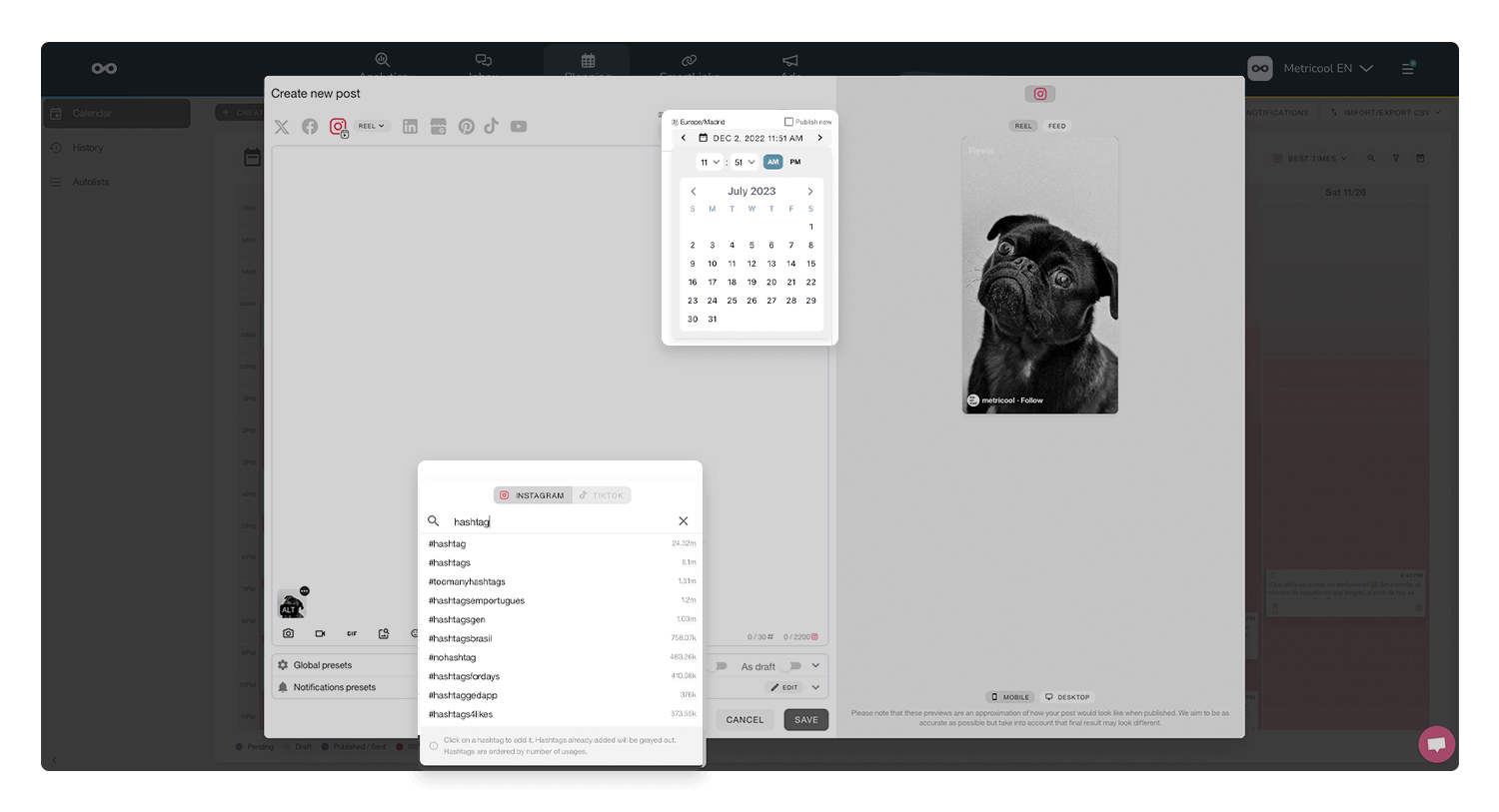
Task: Open the Inbox chat icon in top bar
Action: [484, 61]
